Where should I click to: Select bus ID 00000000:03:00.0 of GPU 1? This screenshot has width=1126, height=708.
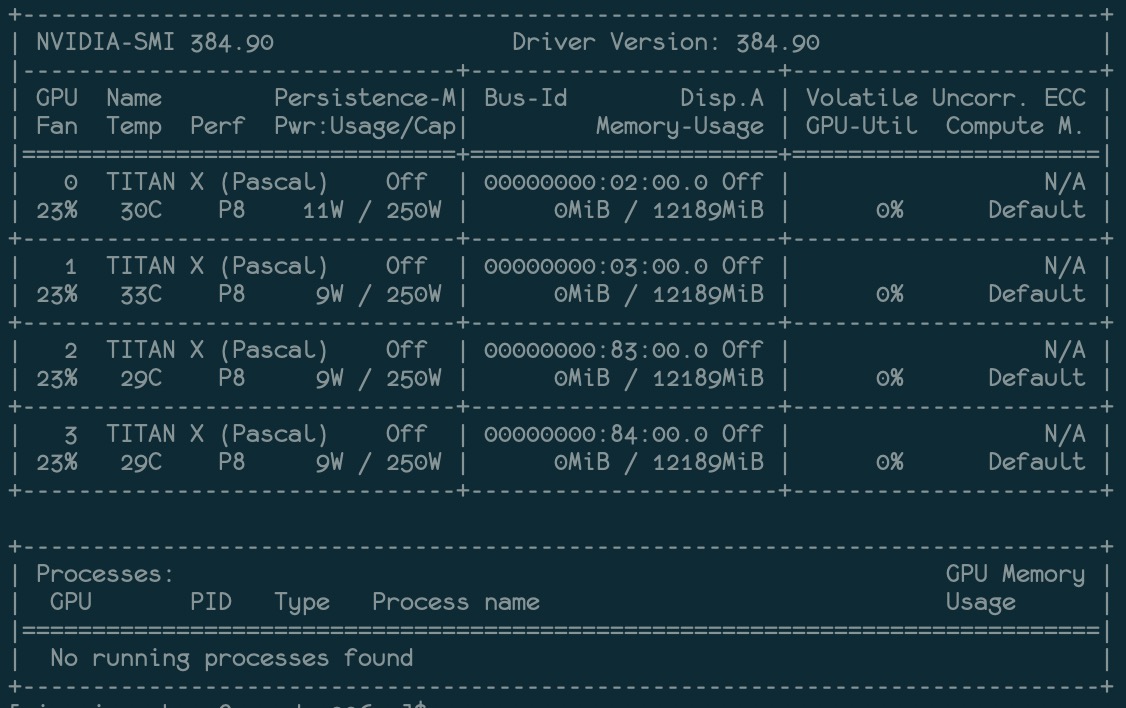(x=596, y=266)
